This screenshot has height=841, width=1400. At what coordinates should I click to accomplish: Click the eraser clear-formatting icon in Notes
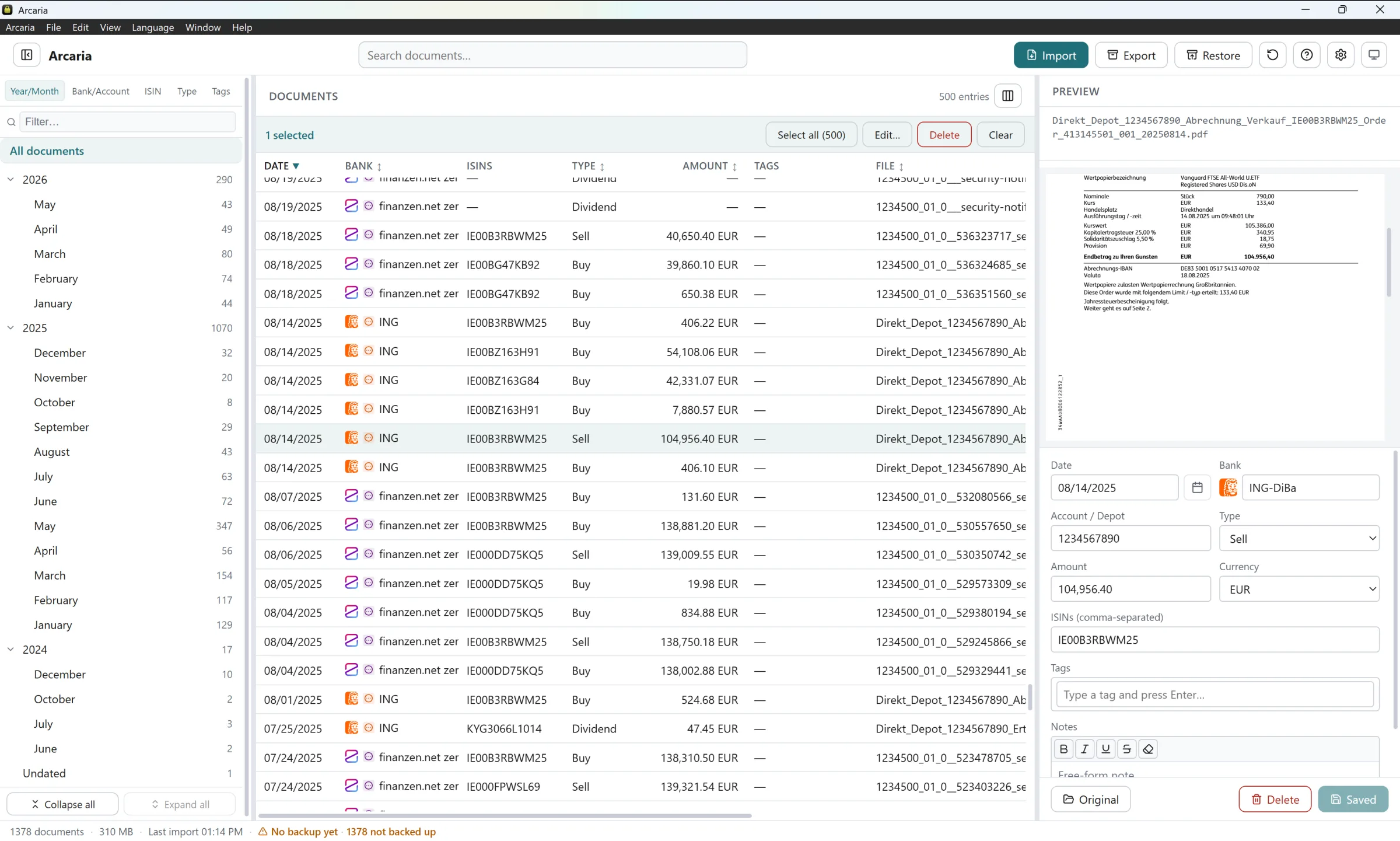[x=1148, y=749]
